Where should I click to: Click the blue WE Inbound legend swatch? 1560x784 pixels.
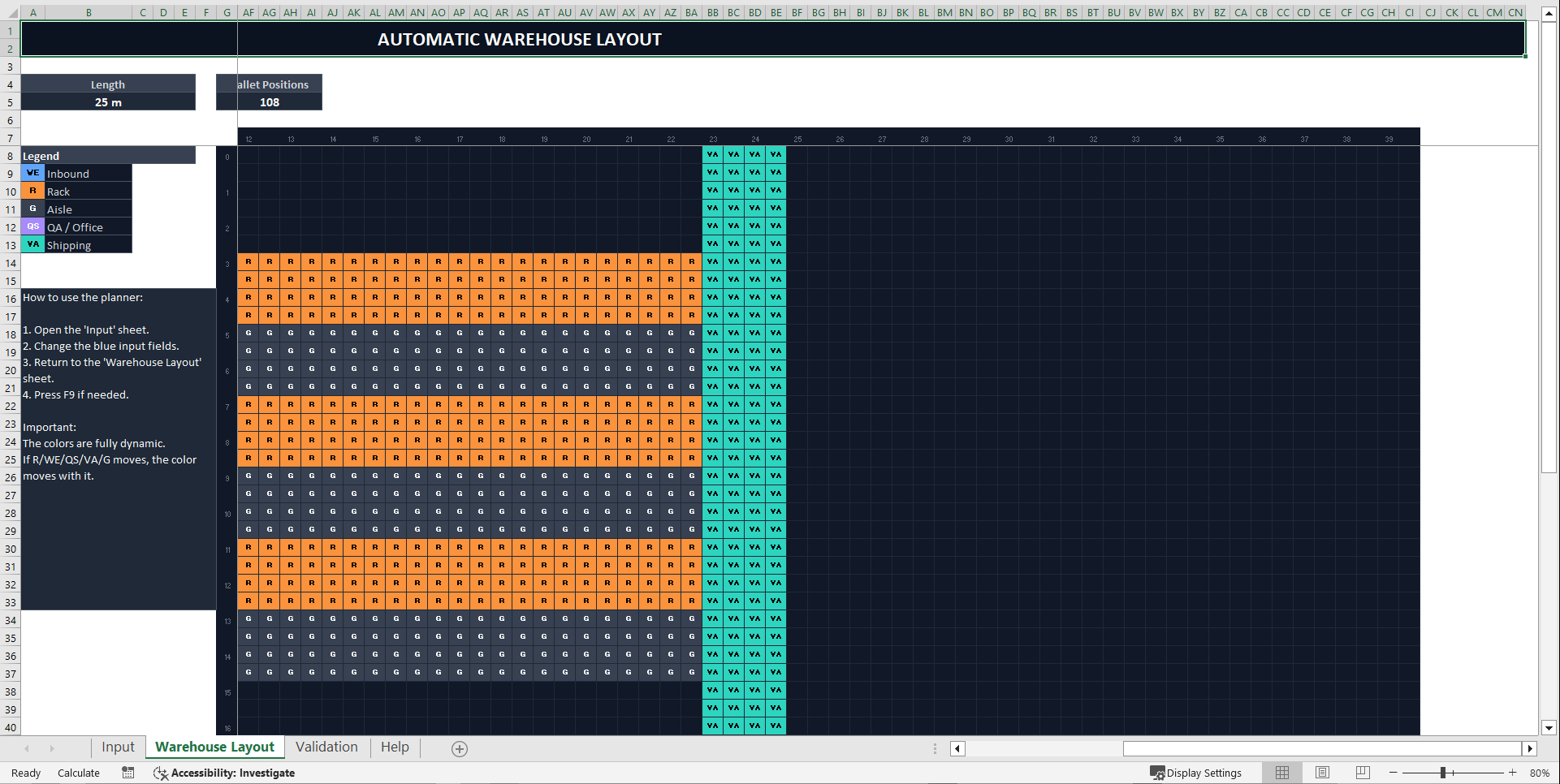pyautogui.click(x=32, y=173)
